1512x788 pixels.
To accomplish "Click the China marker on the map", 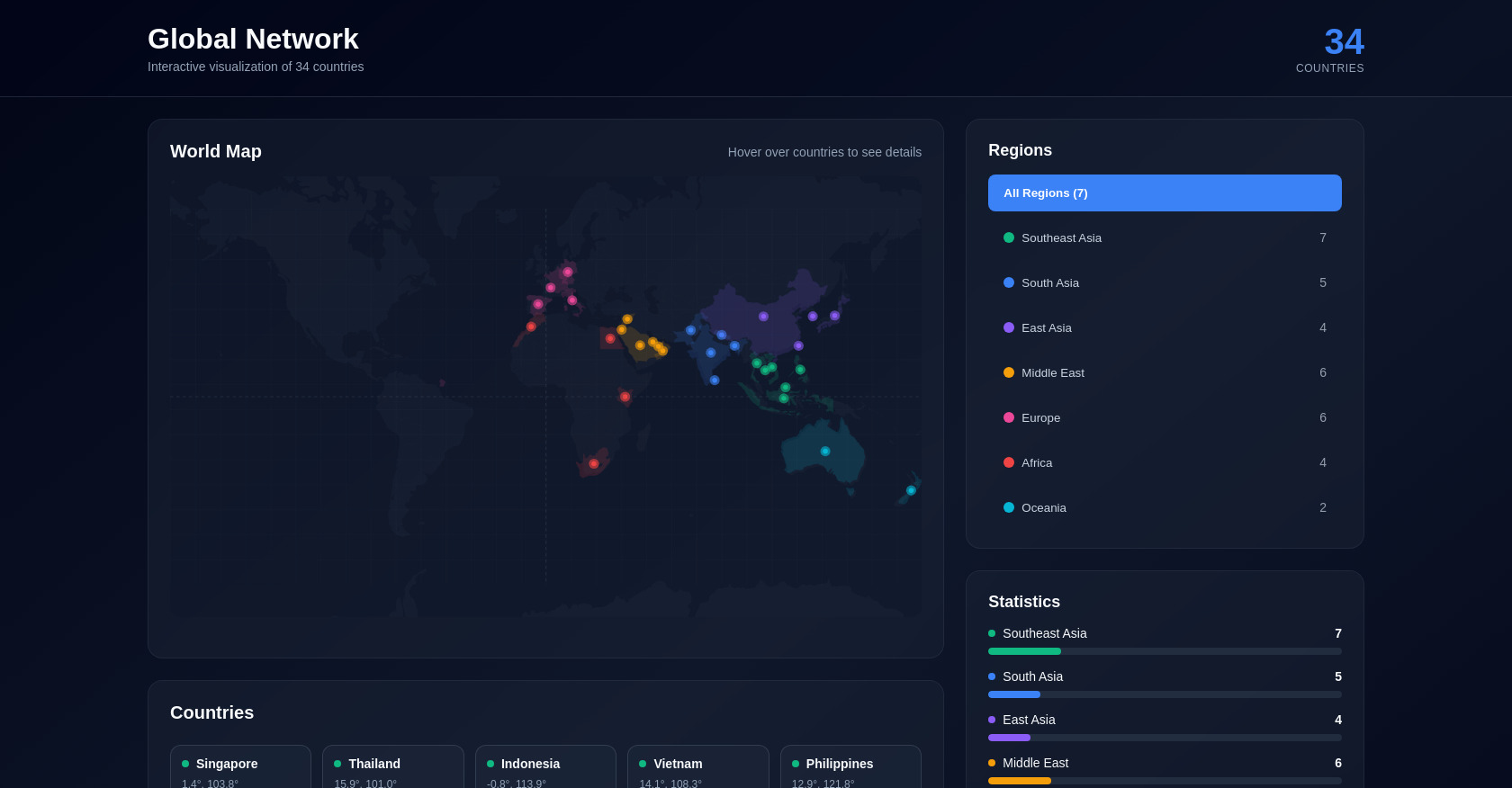I will click(763, 317).
